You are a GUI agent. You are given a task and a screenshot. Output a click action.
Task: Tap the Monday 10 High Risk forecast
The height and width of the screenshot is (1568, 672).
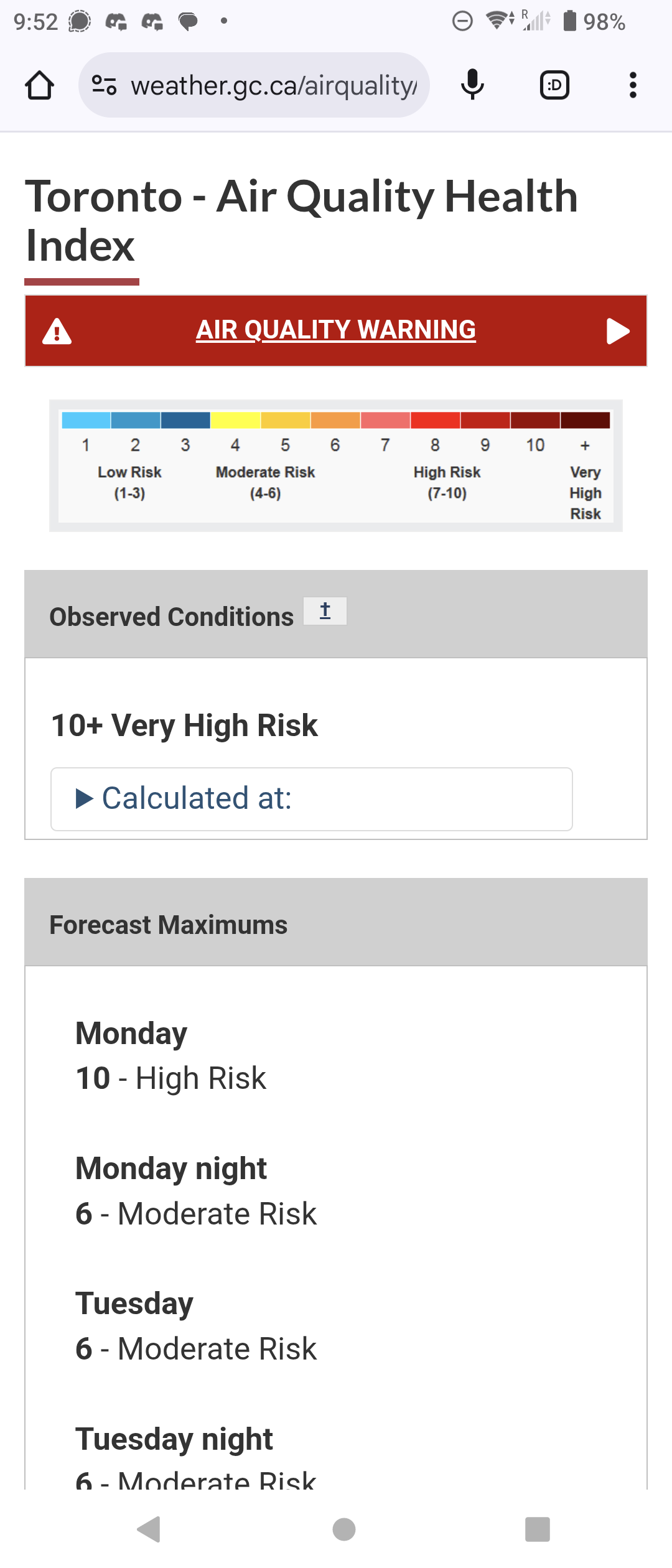pyautogui.click(x=170, y=1056)
